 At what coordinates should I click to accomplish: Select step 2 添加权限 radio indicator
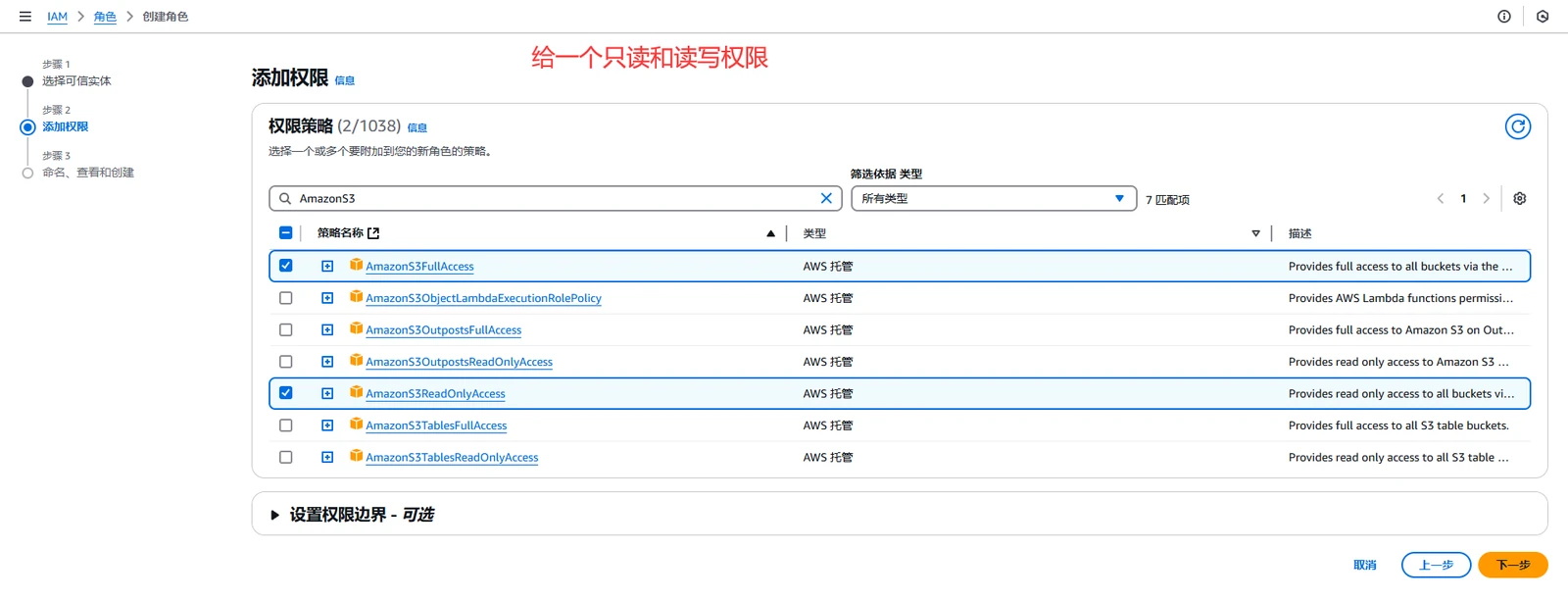coord(27,127)
